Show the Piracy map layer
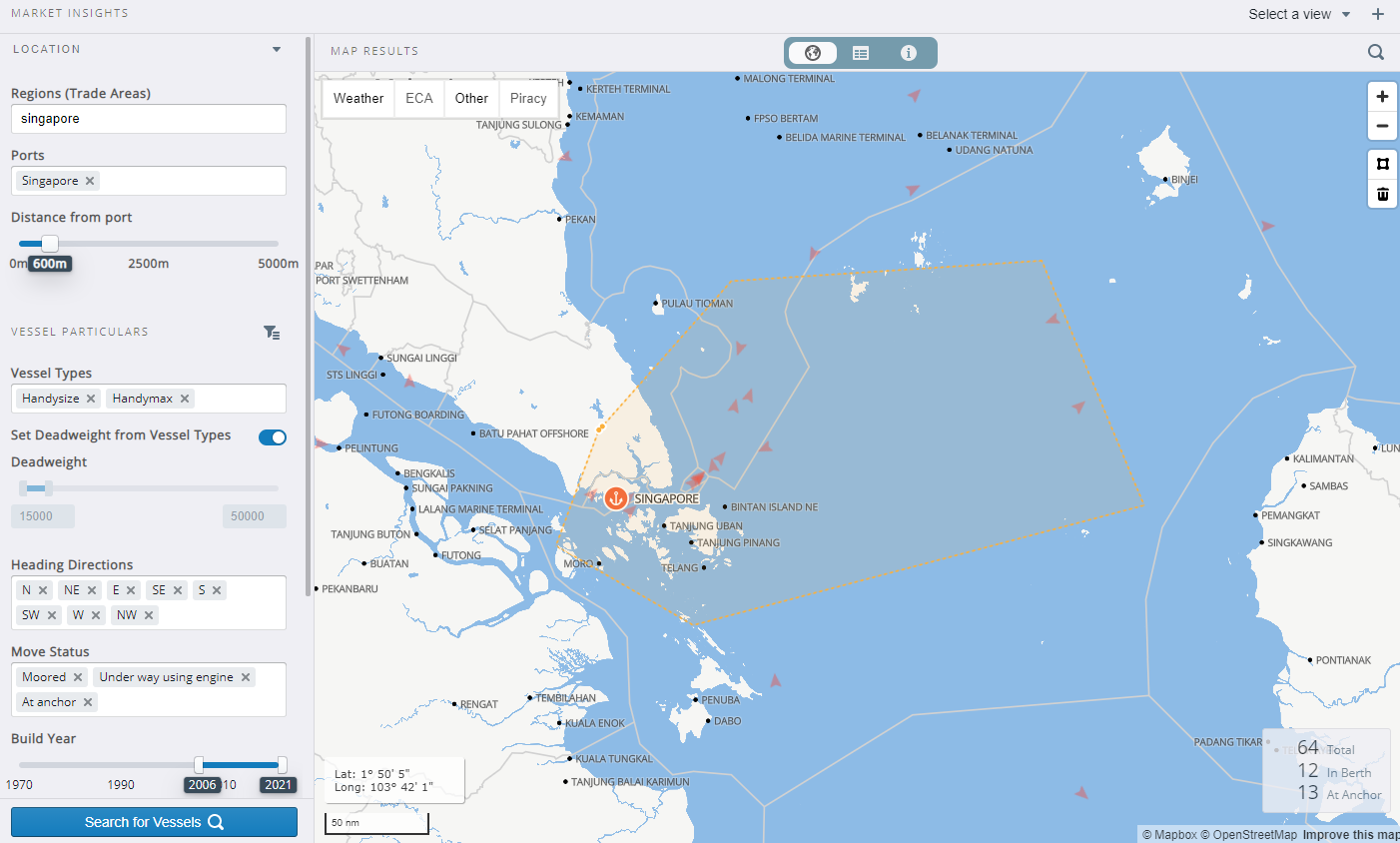The image size is (1400, 843). pyautogui.click(x=528, y=98)
